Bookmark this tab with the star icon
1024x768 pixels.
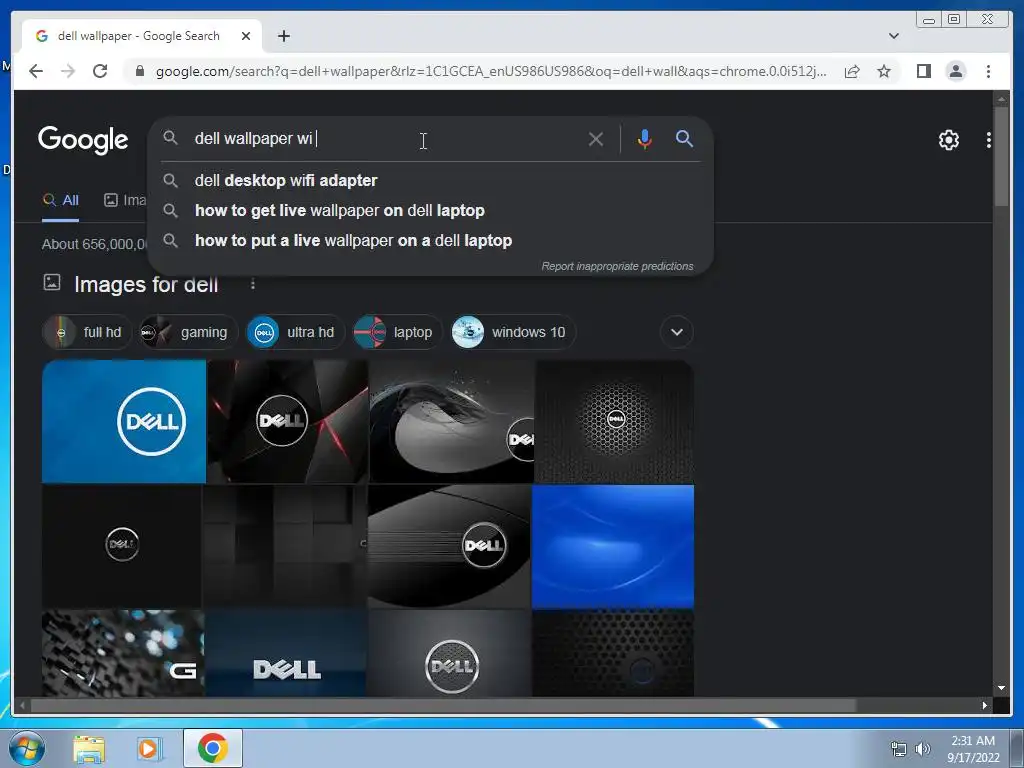pos(884,71)
